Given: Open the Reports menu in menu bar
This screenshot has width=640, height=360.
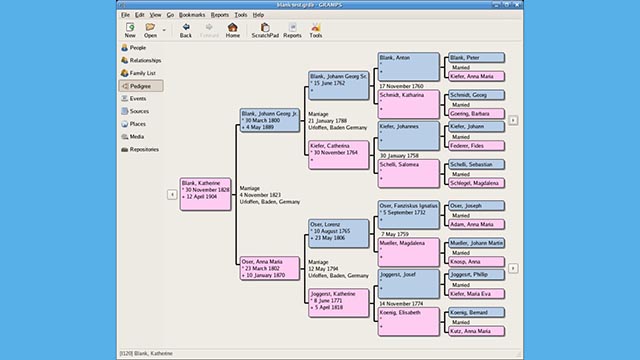Looking at the screenshot, I should pyautogui.click(x=220, y=15).
